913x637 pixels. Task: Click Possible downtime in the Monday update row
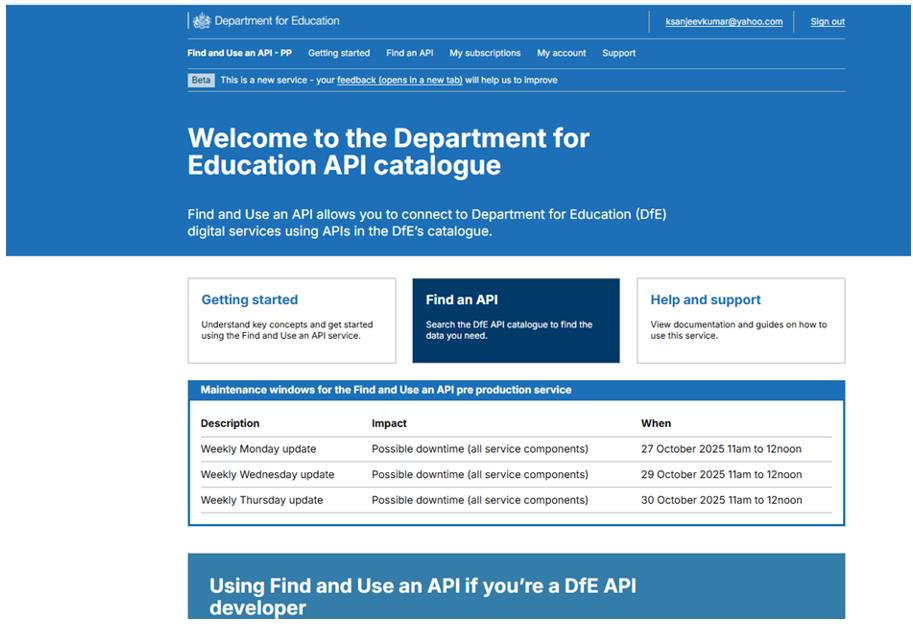pyautogui.click(x=480, y=449)
